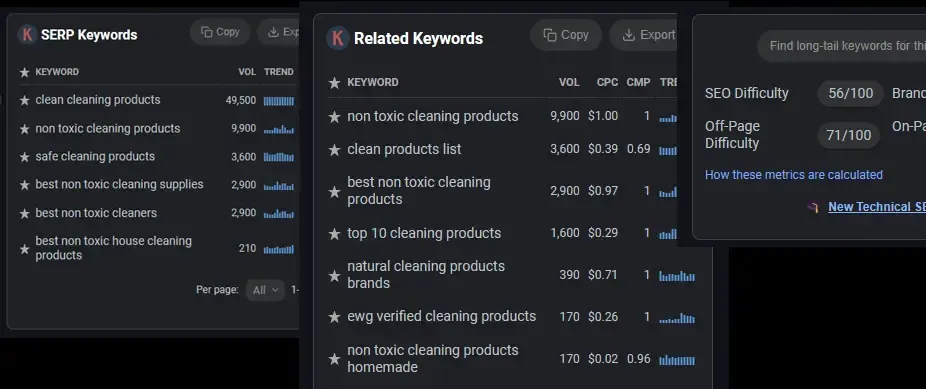Copy the Related Keywords list
This screenshot has height=389, width=926.
coord(566,35)
